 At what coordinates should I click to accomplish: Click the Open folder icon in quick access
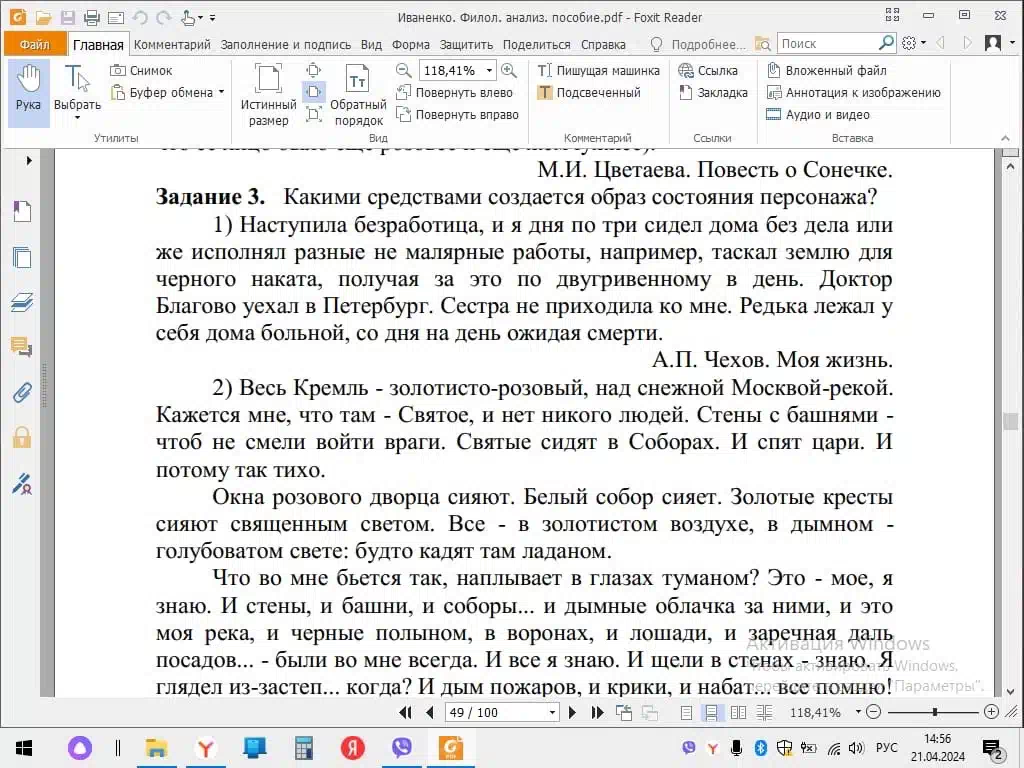coord(43,18)
